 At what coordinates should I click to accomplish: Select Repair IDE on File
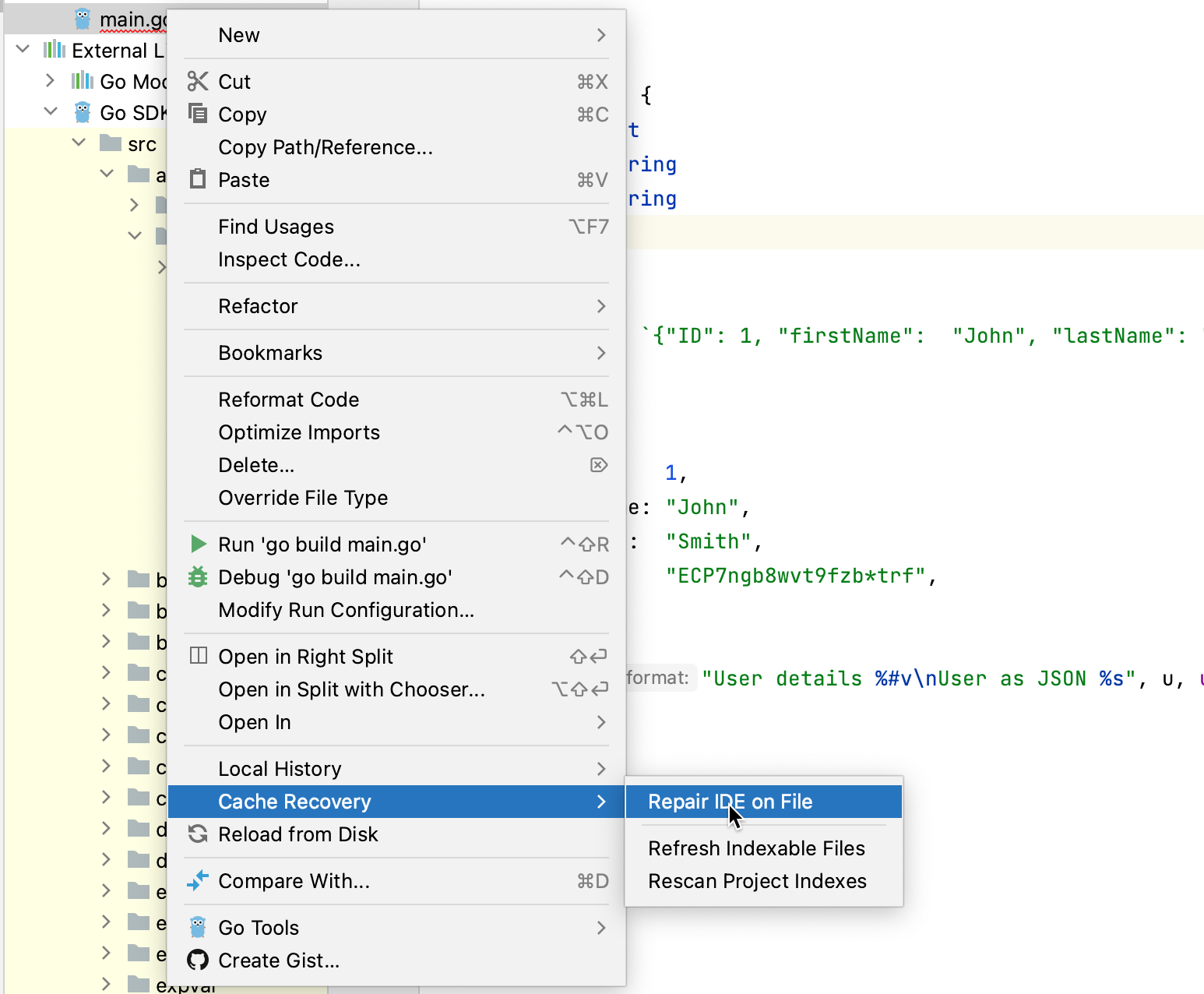pyautogui.click(x=730, y=802)
